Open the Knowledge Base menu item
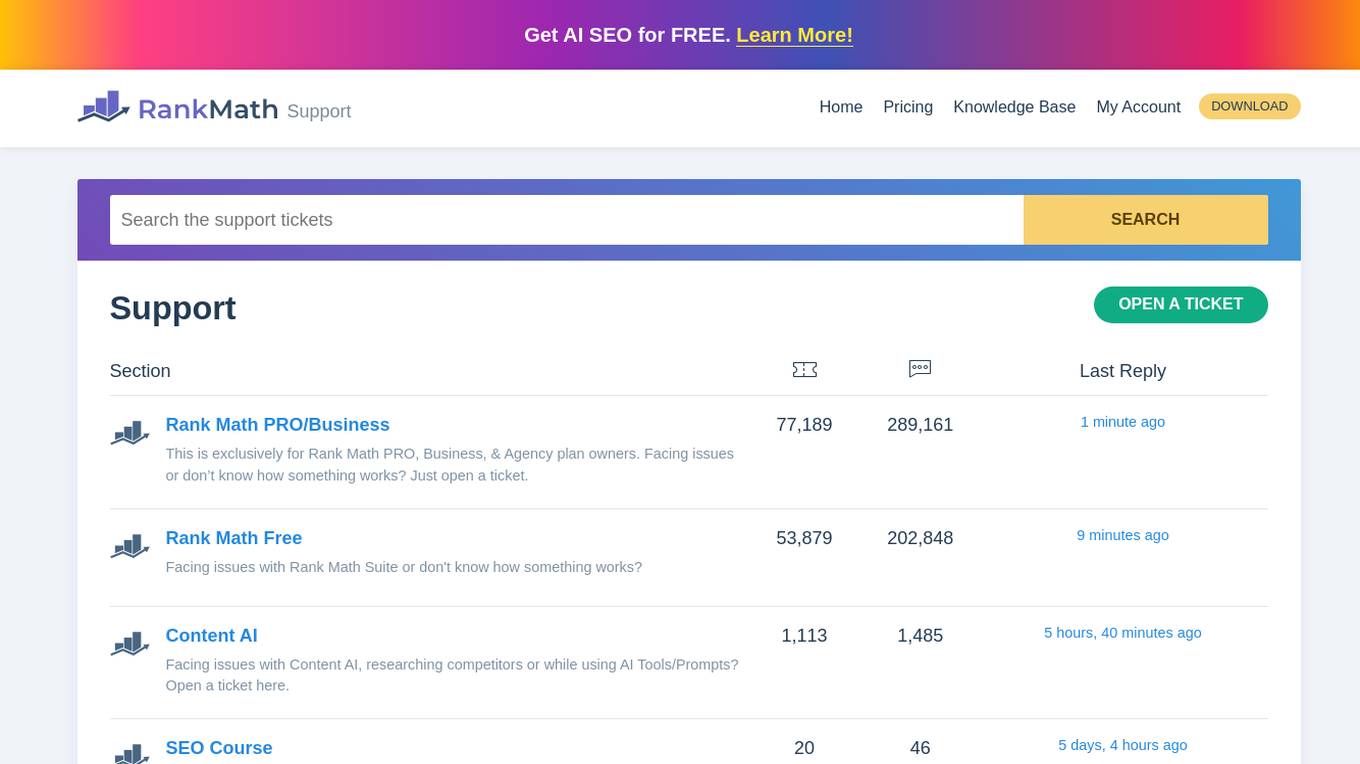 [1014, 107]
